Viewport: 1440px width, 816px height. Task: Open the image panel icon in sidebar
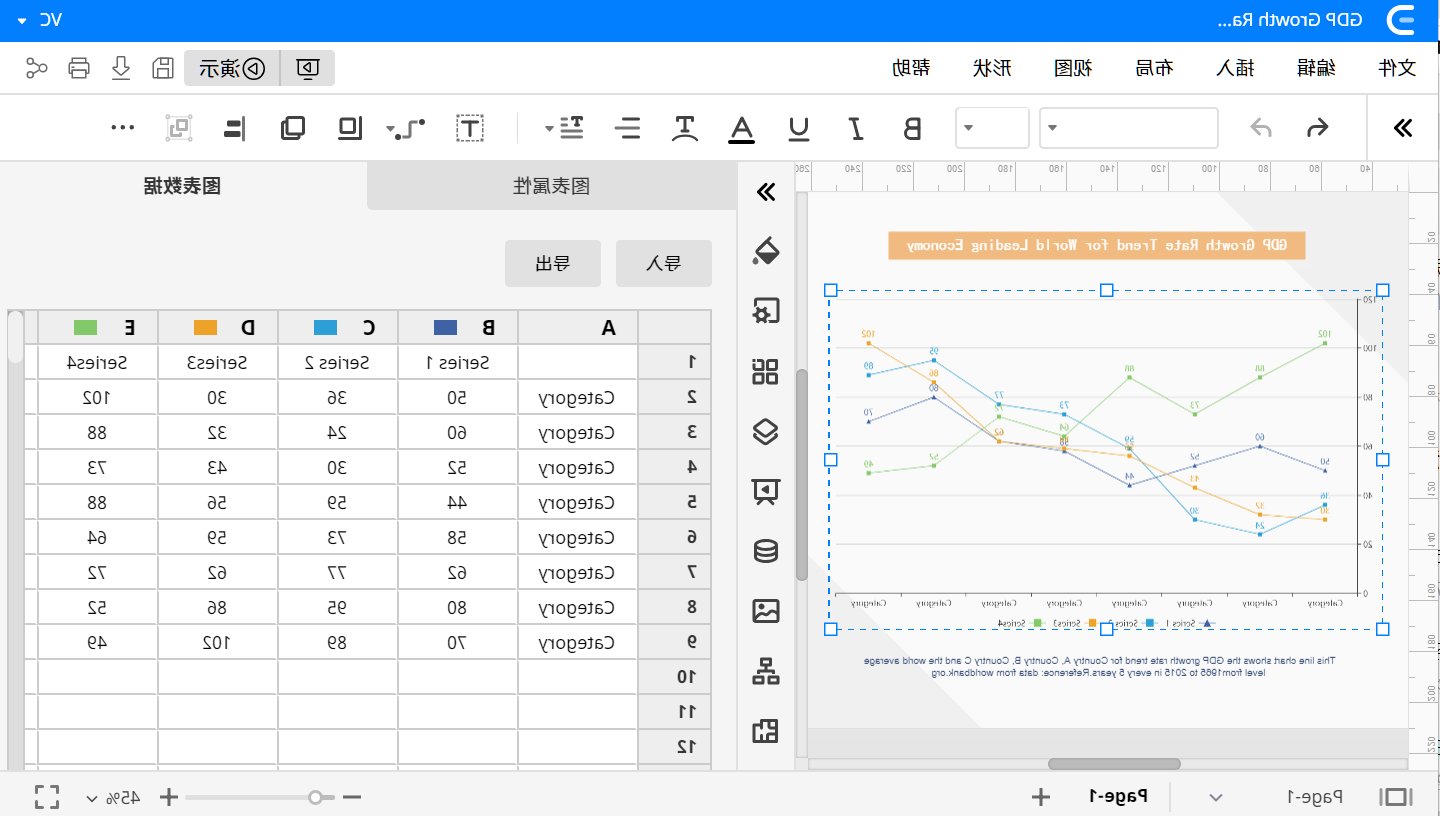[x=765, y=611]
